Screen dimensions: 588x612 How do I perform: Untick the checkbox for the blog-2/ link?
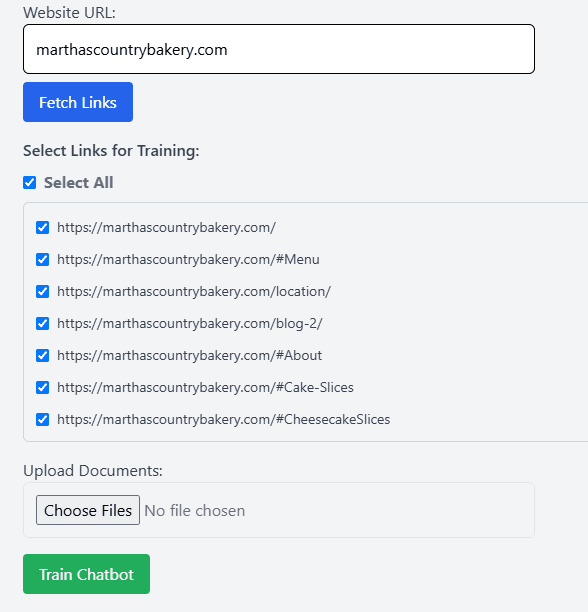tap(43, 323)
